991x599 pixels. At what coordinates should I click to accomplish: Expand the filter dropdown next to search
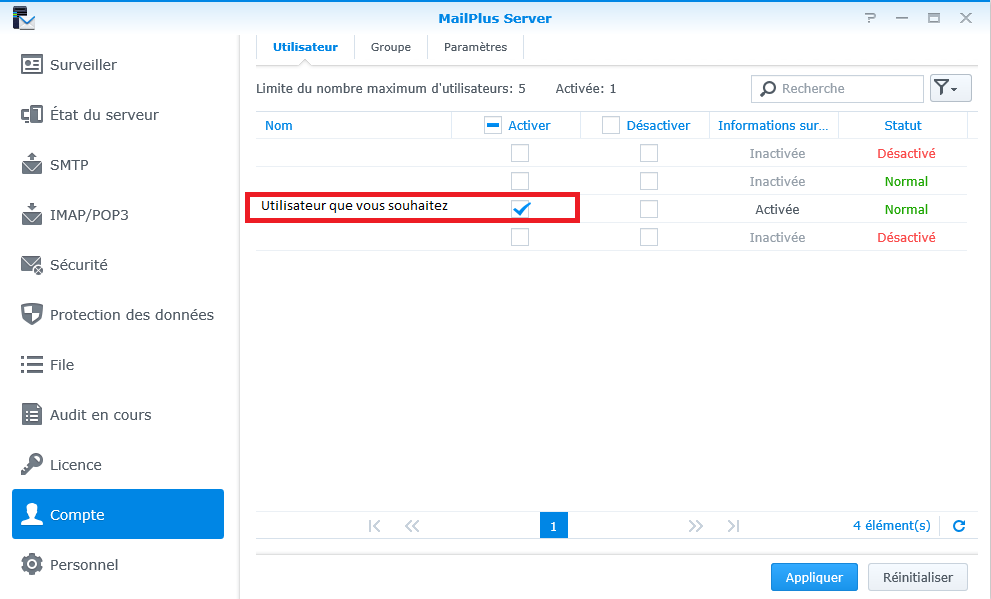tap(950, 89)
